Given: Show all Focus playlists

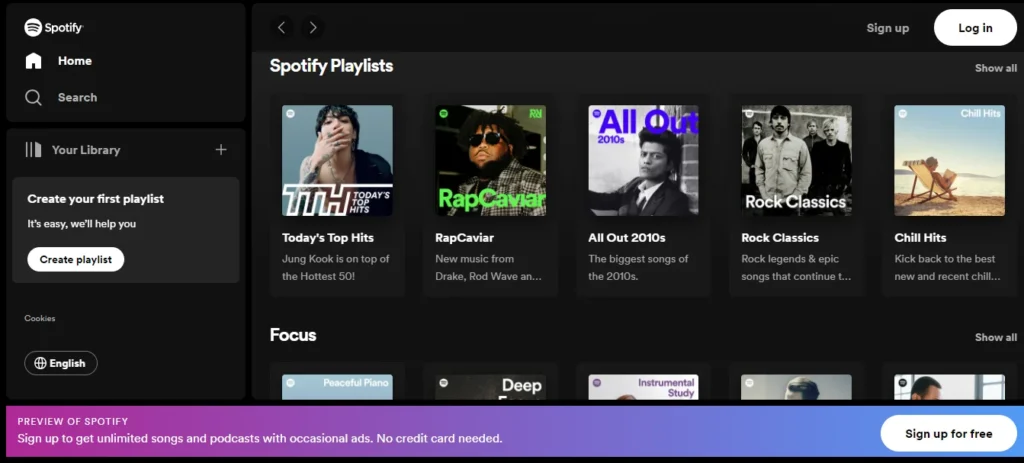Looking at the screenshot, I should click(x=995, y=337).
